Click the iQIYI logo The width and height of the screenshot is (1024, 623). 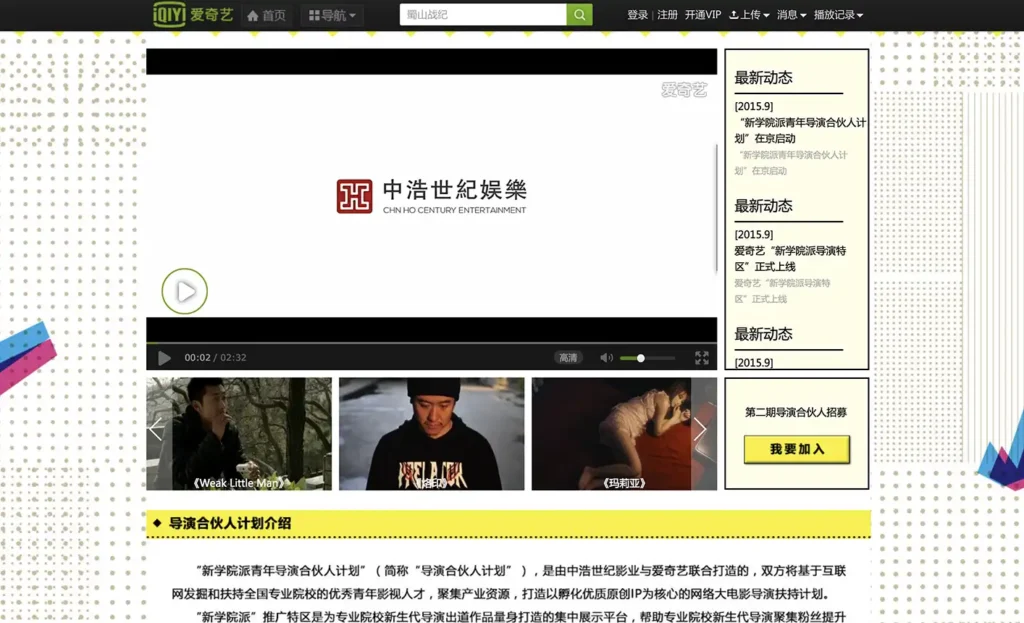(x=192, y=14)
